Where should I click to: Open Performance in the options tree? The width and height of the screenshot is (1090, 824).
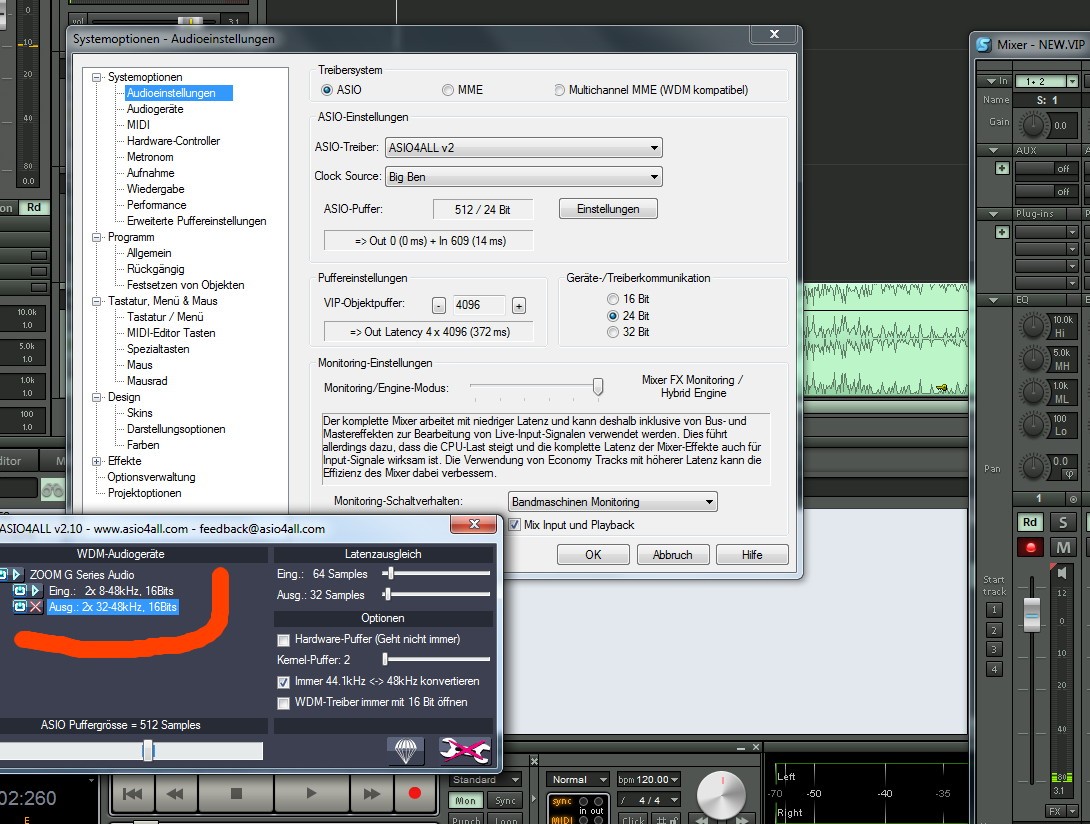pos(156,205)
